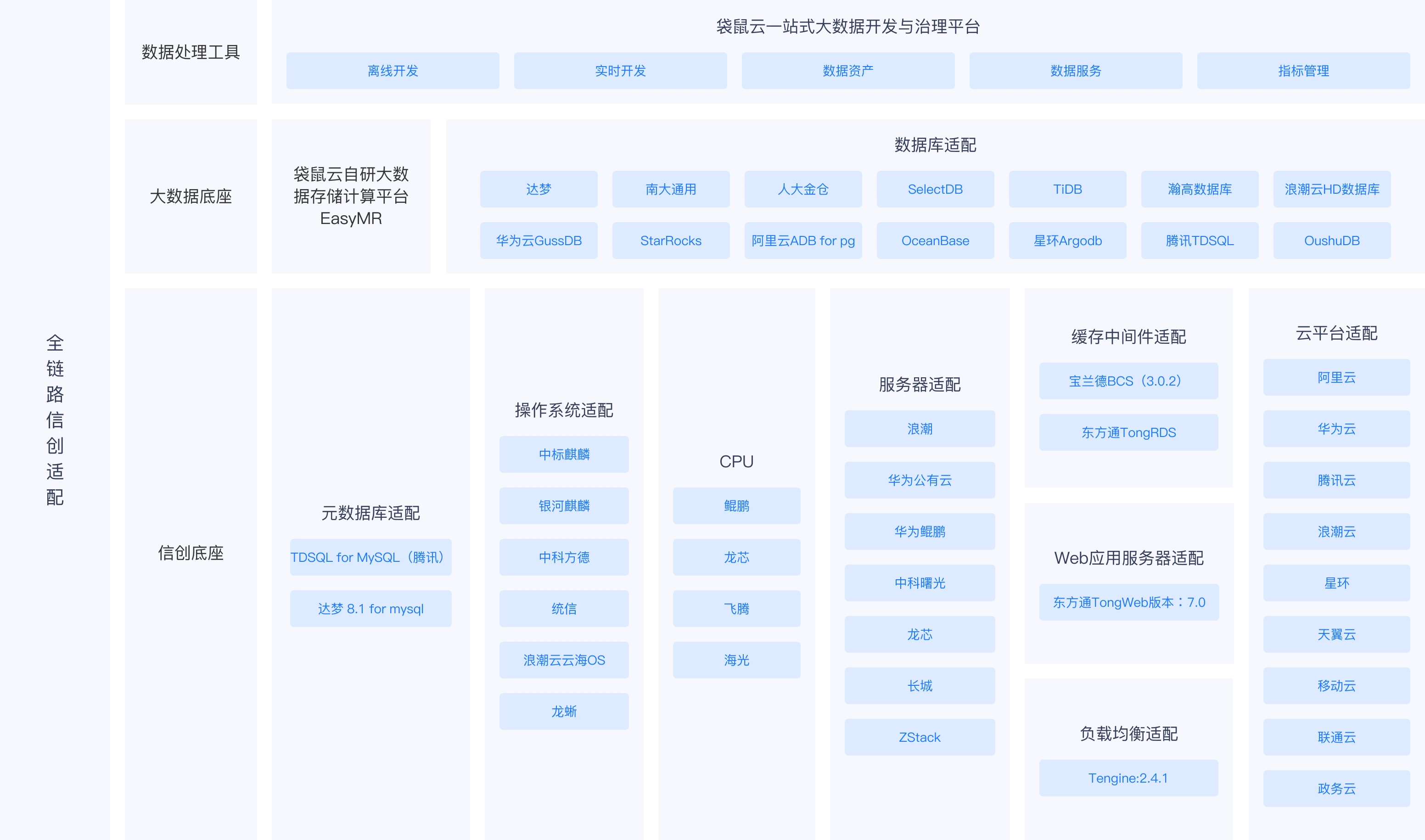Viewport: 1425px width, 840px height.
Task: Click the 大数据底座 label
Action: tap(191, 196)
